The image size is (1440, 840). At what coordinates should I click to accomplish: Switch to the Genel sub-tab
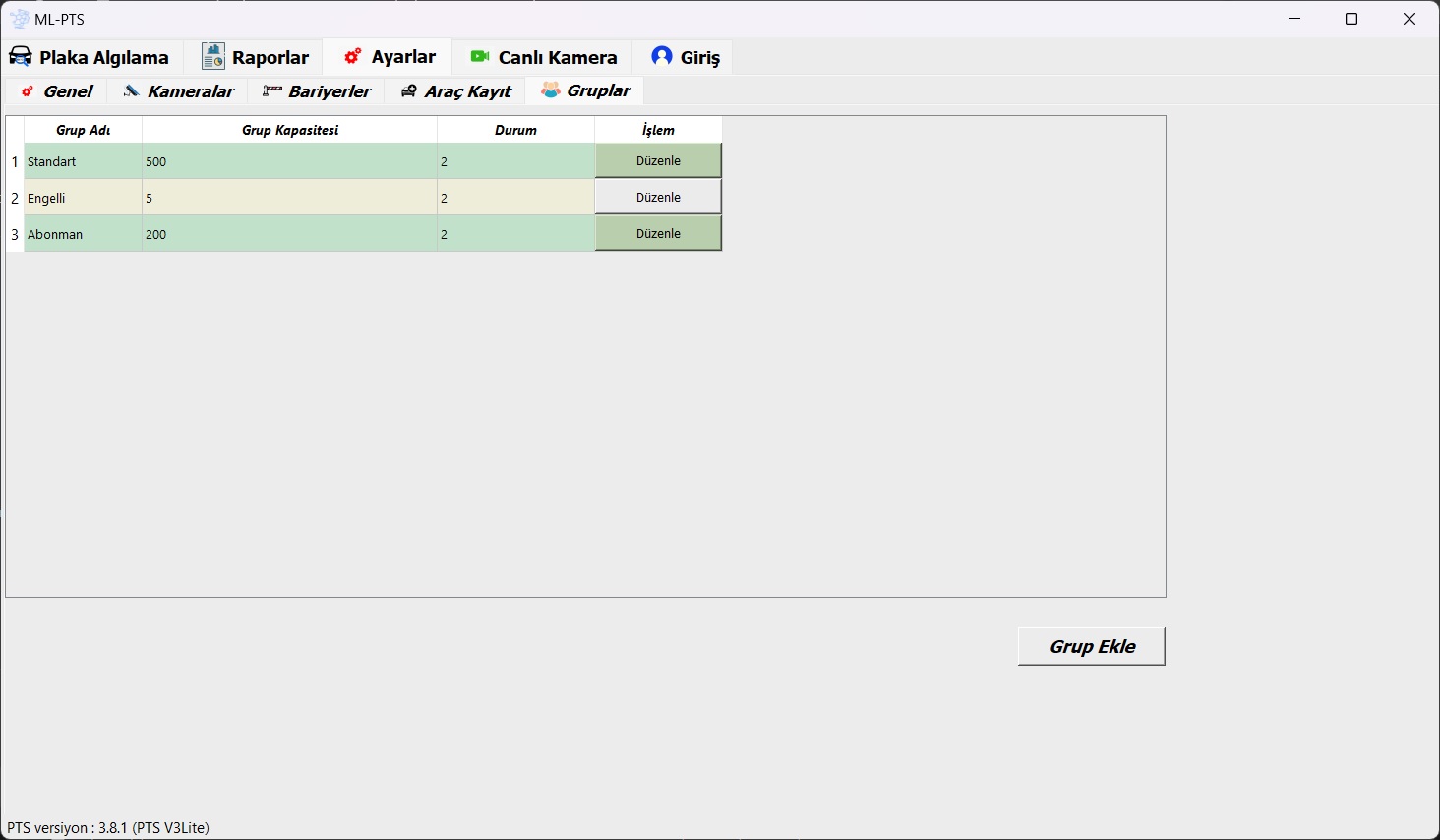(x=57, y=90)
